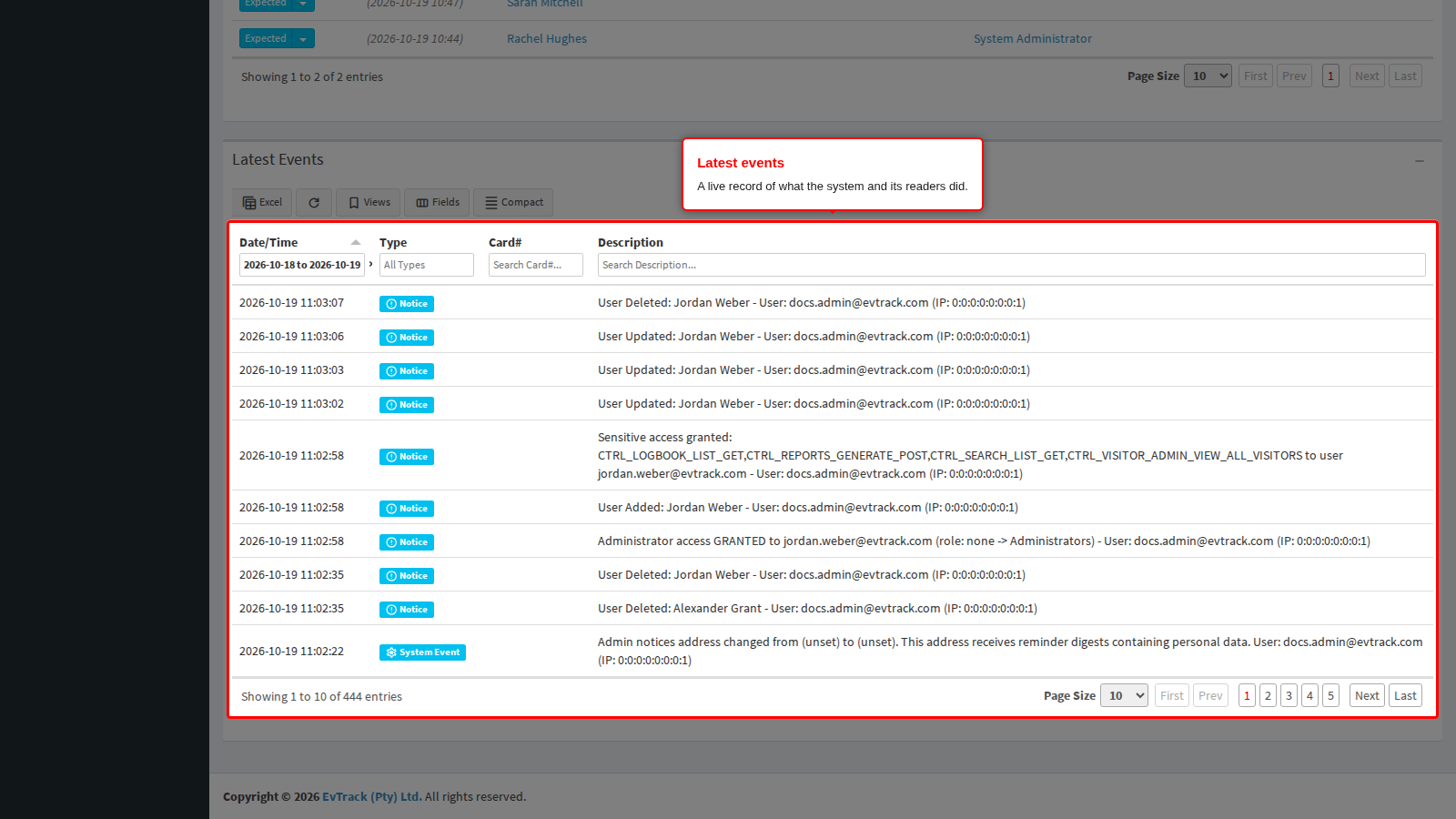Click the 2026-10-19 11:02:22 timestamp
The width and height of the screenshot is (1456, 819).
coord(291,652)
